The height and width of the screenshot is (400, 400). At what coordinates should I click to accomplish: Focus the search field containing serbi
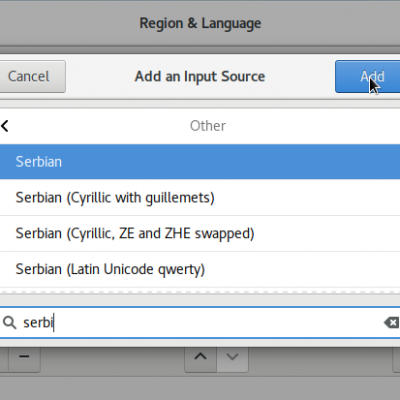(x=200, y=322)
